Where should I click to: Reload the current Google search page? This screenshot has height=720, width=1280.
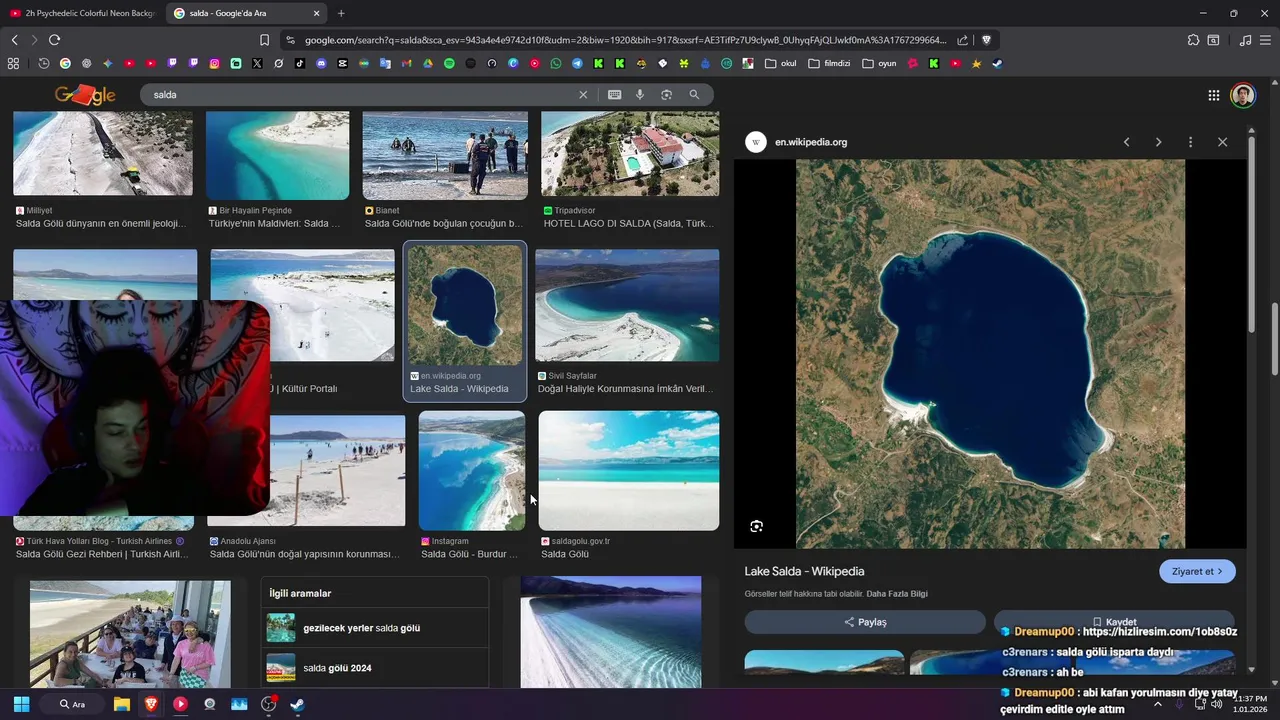[x=54, y=40]
